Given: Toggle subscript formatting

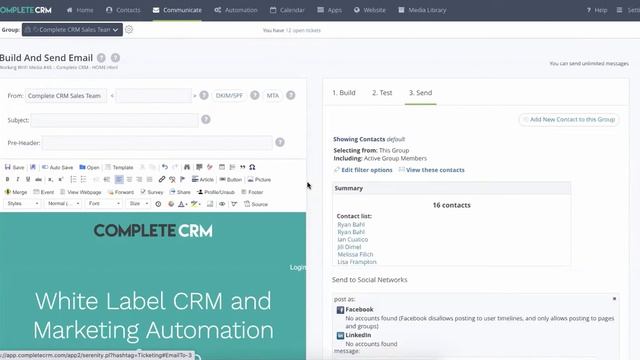Looking at the screenshot, I should point(50,180).
